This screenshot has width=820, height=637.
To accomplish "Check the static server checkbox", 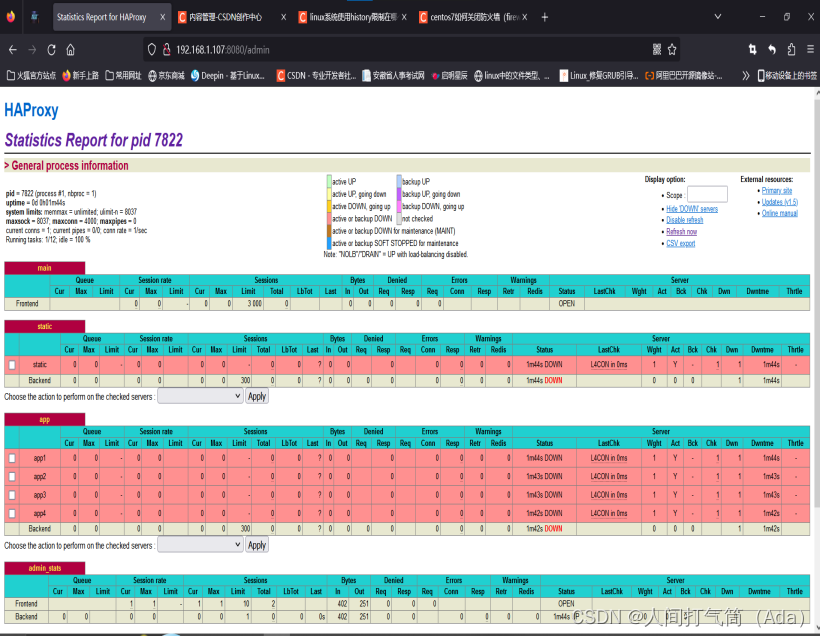I will [12, 365].
